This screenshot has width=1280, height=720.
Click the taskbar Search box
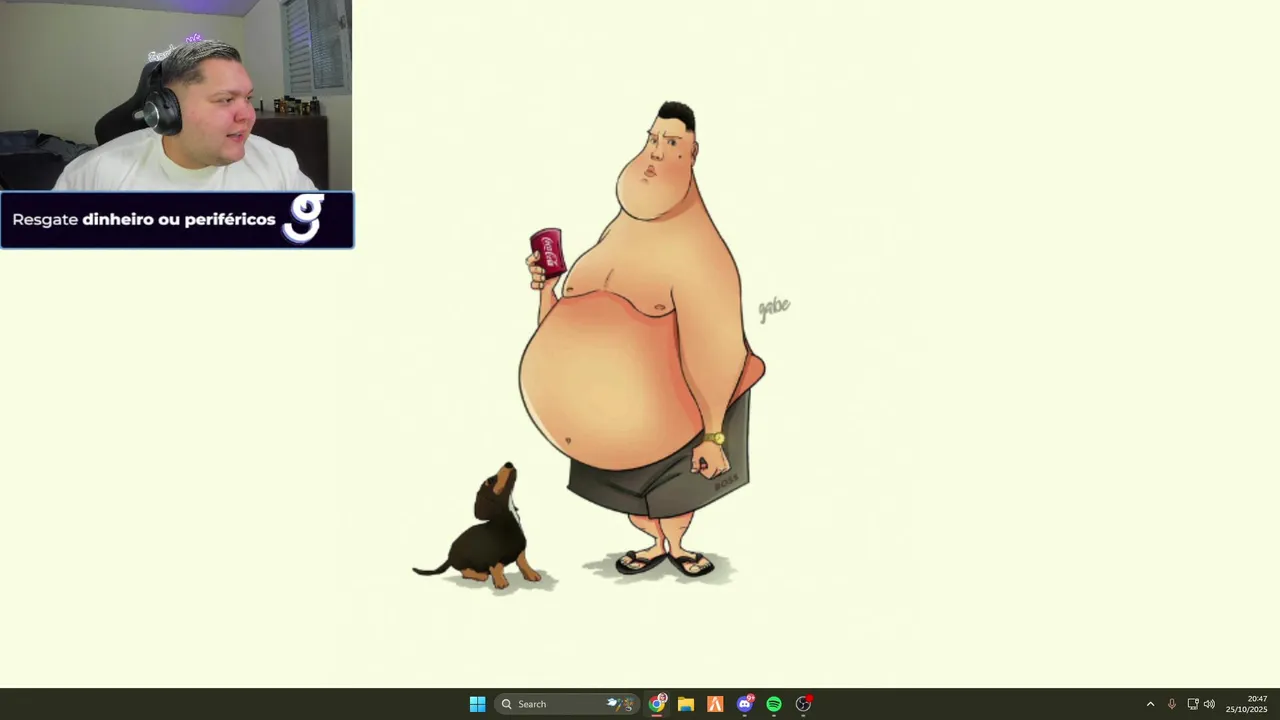[x=567, y=704]
